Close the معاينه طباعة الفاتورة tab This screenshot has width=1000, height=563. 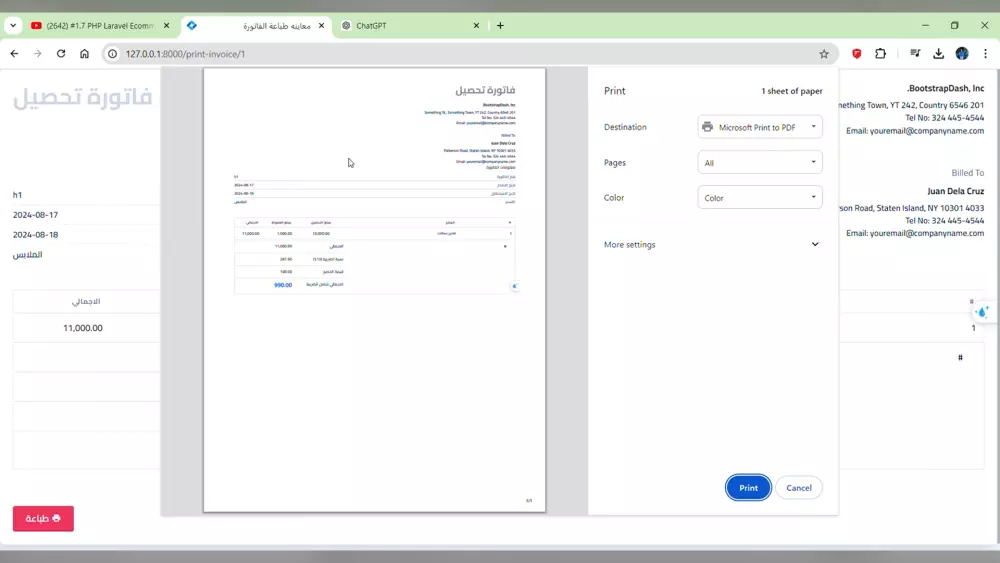click(321, 26)
